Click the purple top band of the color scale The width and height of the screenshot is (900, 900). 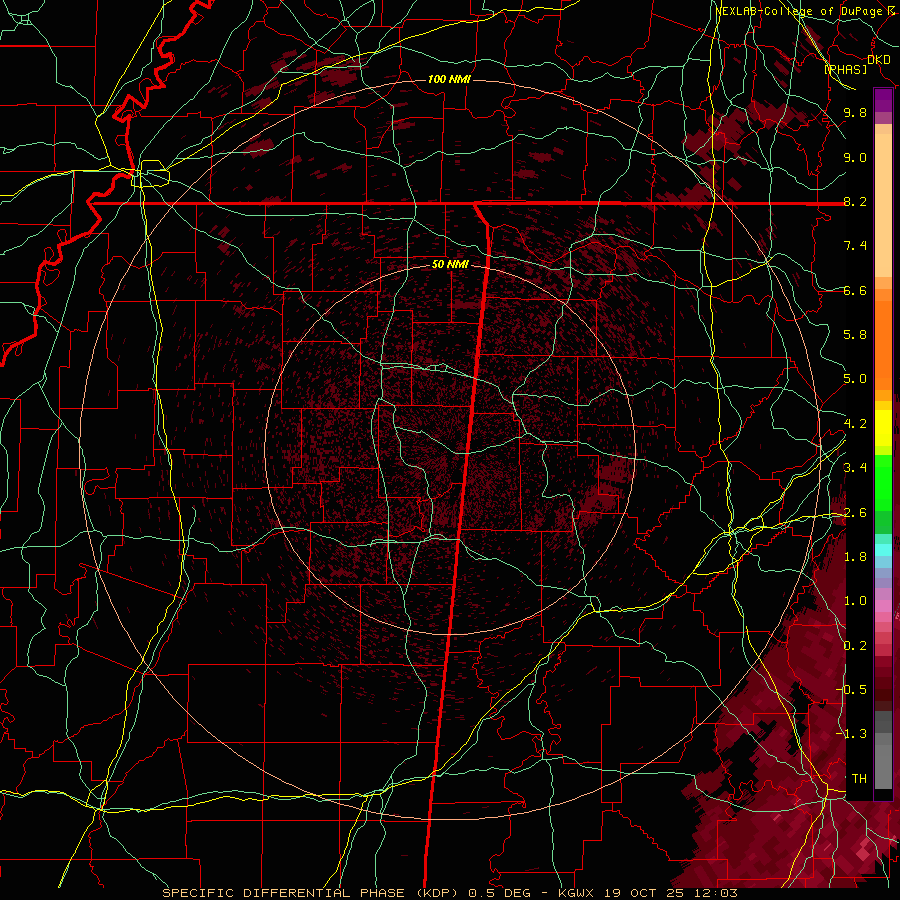[883, 101]
